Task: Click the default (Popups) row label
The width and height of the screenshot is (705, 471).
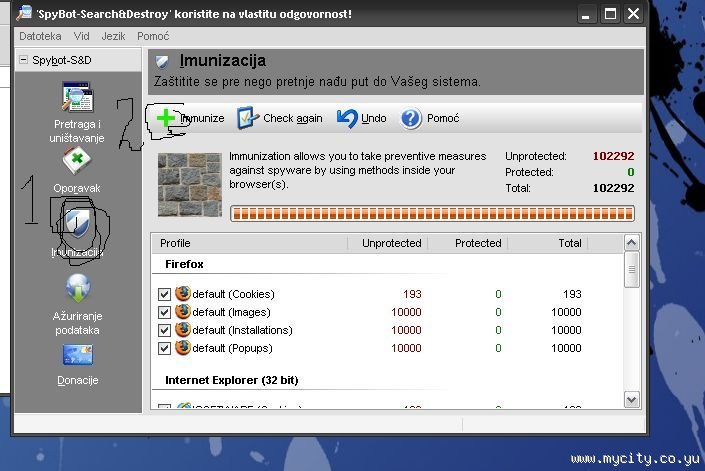Action: pyautogui.click(x=232, y=348)
